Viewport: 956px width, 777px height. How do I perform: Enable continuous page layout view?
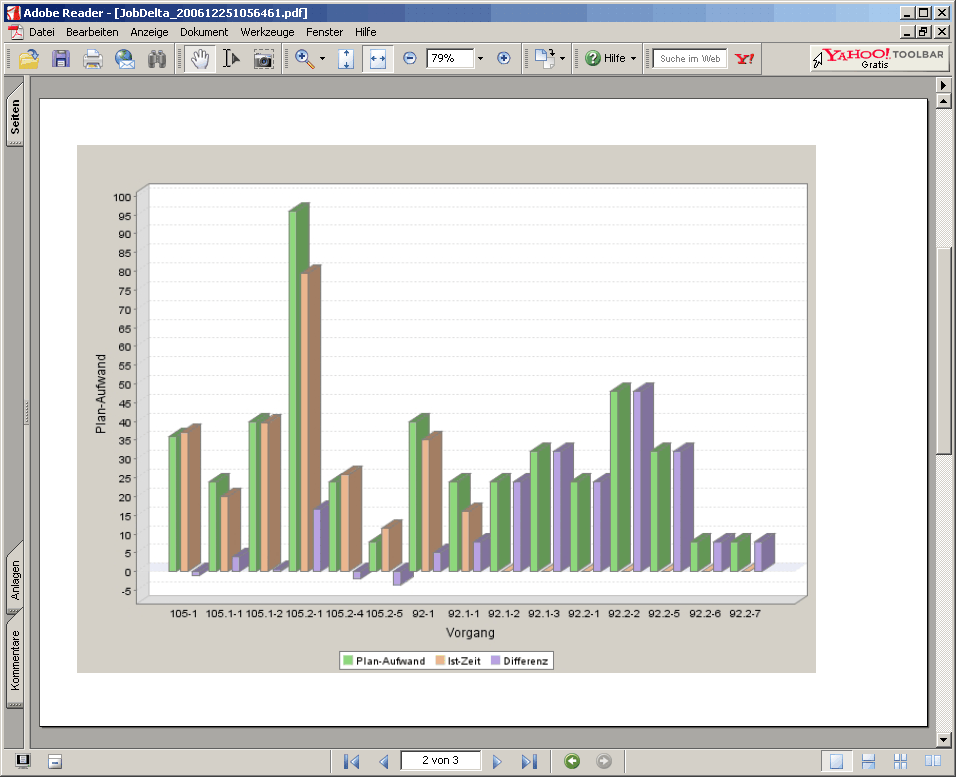[x=868, y=762]
